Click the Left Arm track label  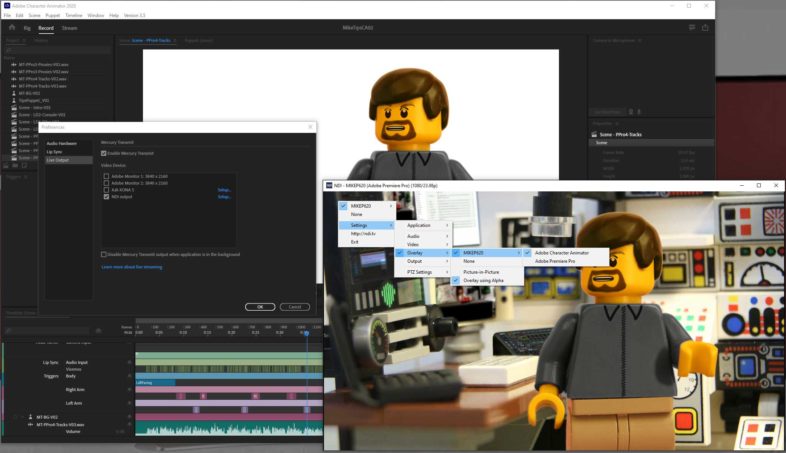[x=74, y=403]
